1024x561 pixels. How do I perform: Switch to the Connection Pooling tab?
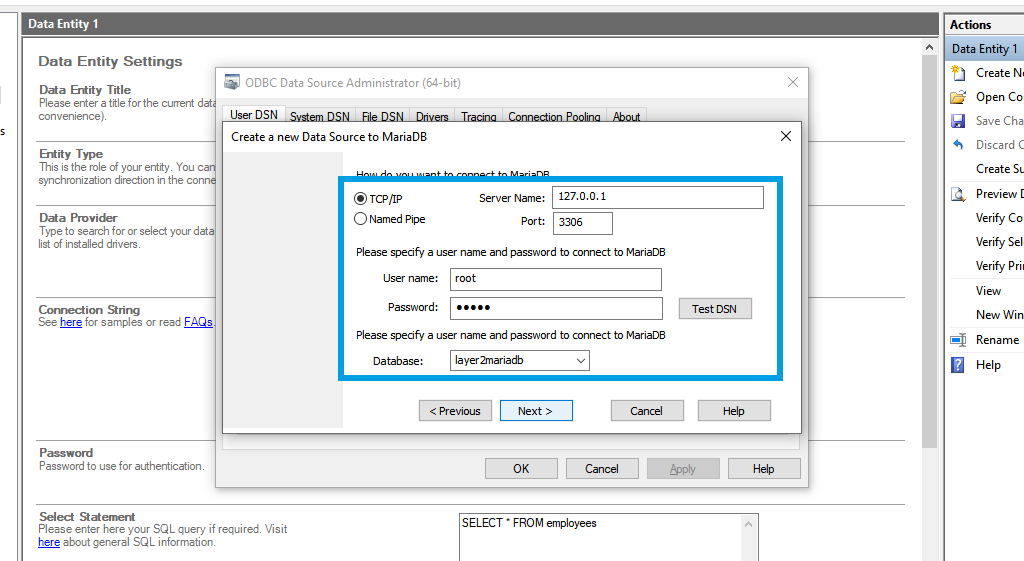pos(554,117)
